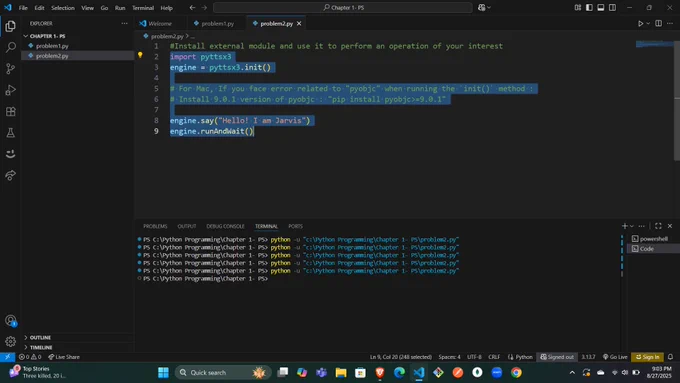Screen dimensions: 680x383
Task: Collapse the CHAPTER 1- PS folder
Action: [47, 36]
